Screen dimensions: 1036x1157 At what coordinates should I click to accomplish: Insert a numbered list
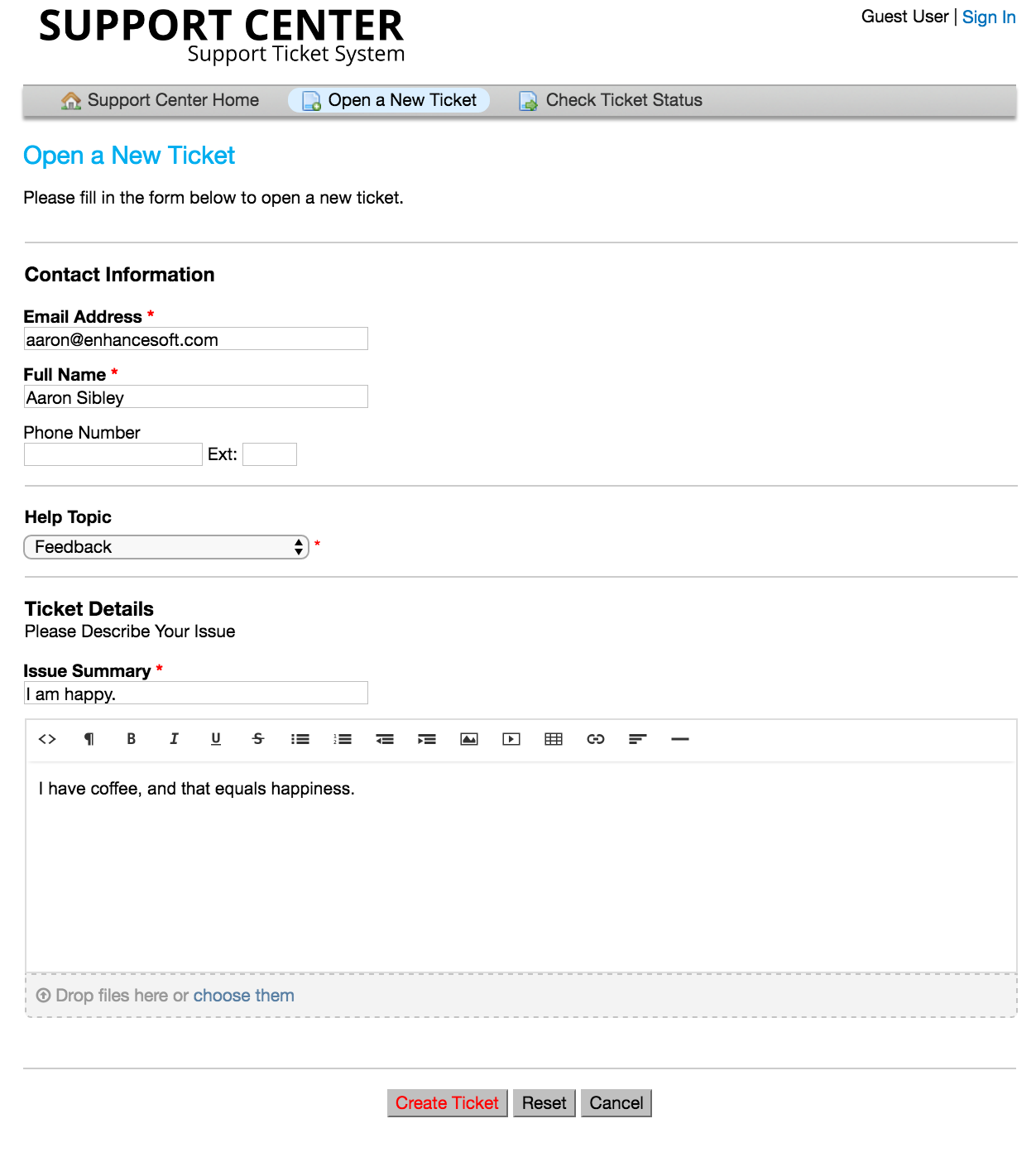(343, 739)
